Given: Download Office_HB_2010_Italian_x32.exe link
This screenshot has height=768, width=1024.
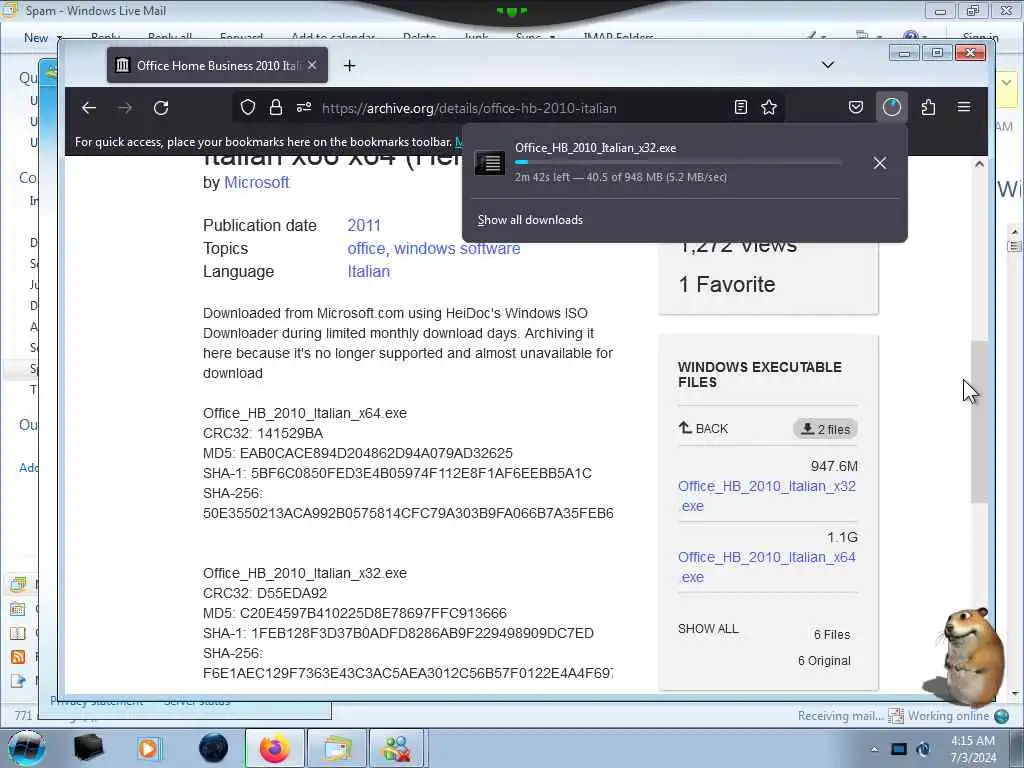Looking at the screenshot, I should pyautogui.click(x=767, y=496).
